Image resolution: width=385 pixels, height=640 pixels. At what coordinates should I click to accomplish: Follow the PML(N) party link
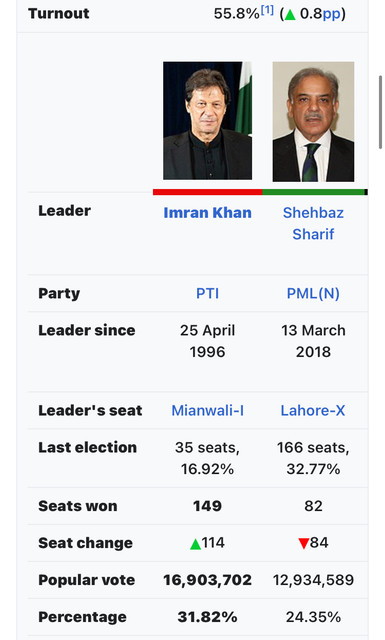click(x=313, y=293)
